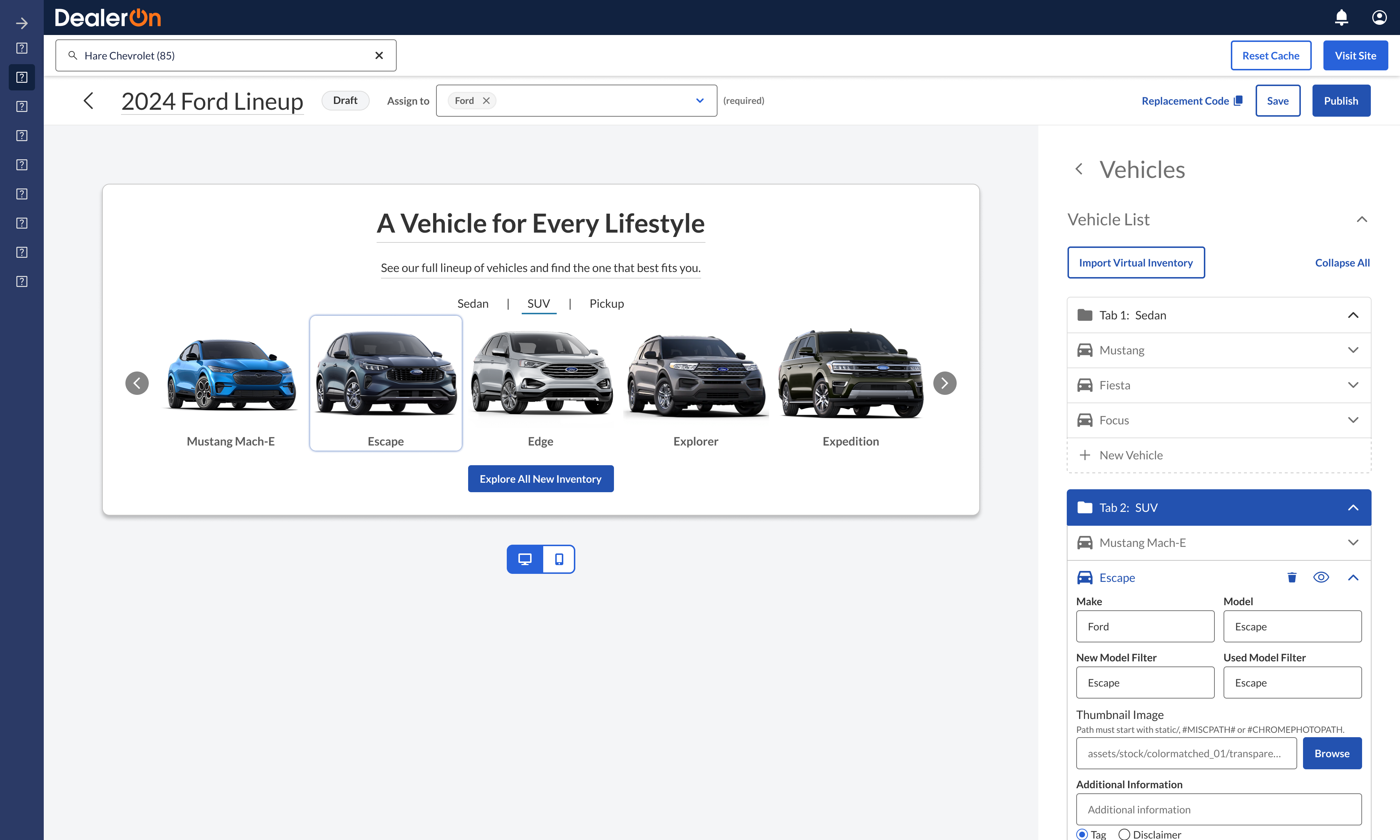Click the highlighted active sidebar icon
This screenshot has width=1400, height=840.
point(22,77)
